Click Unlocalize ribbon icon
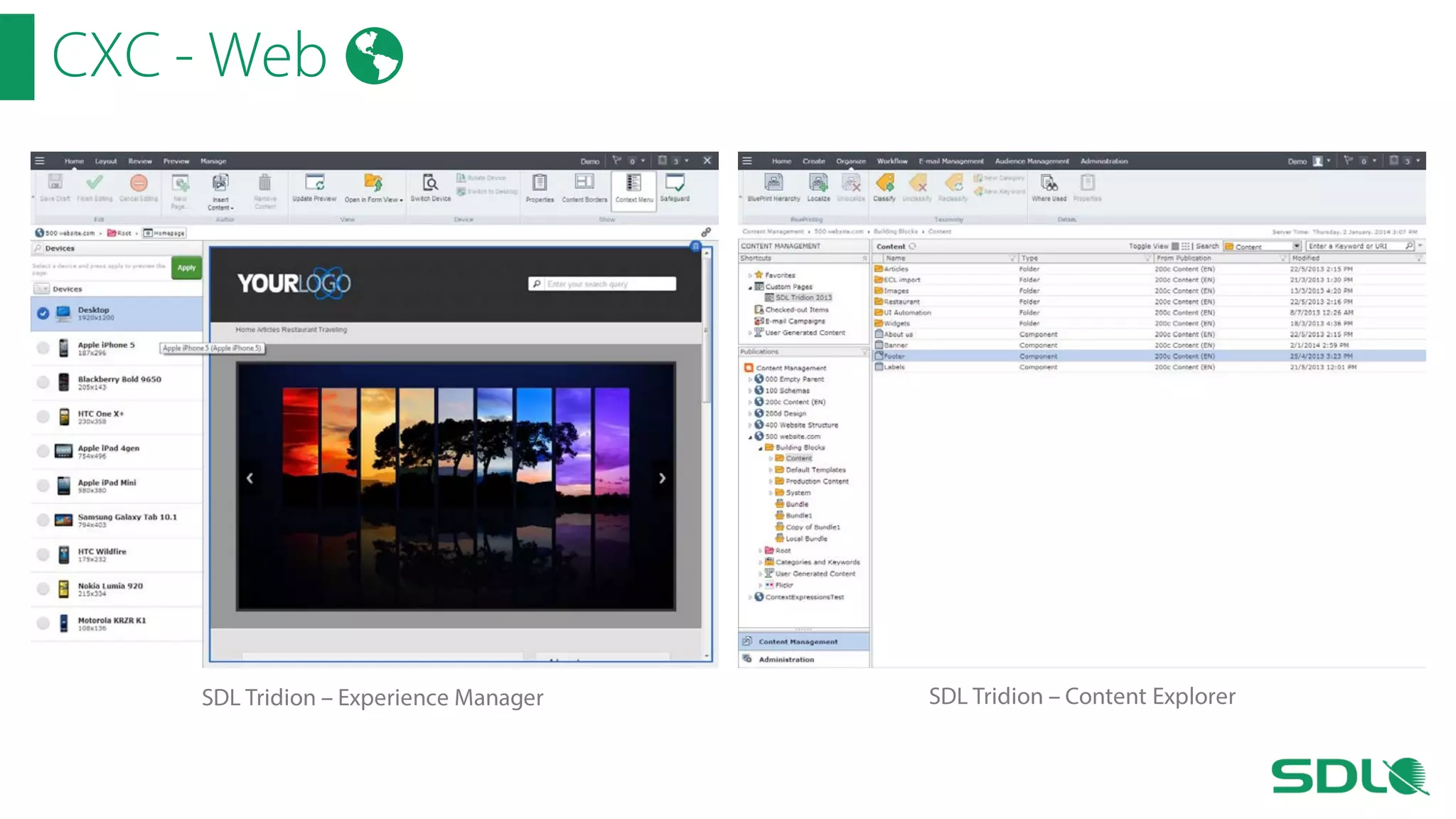 click(851, 183)
